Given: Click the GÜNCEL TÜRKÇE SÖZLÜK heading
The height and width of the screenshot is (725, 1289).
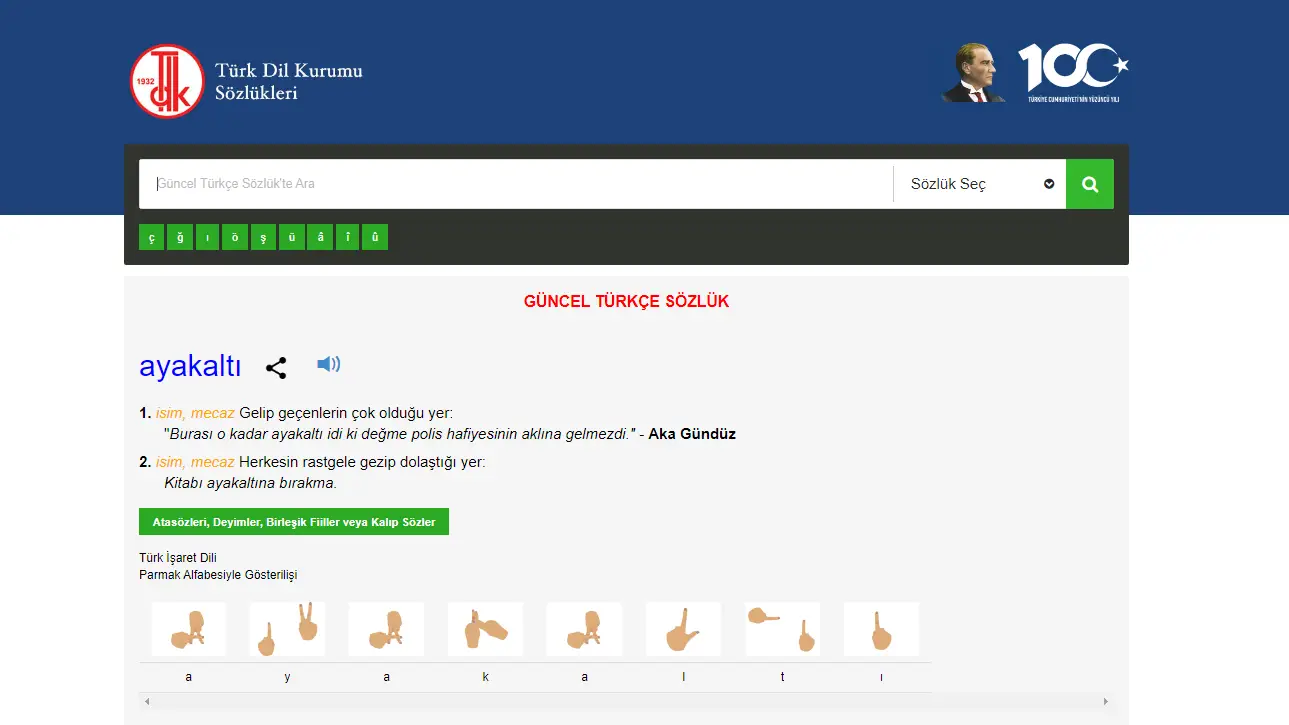Looking at the screenshot, I should coord(626,301).
